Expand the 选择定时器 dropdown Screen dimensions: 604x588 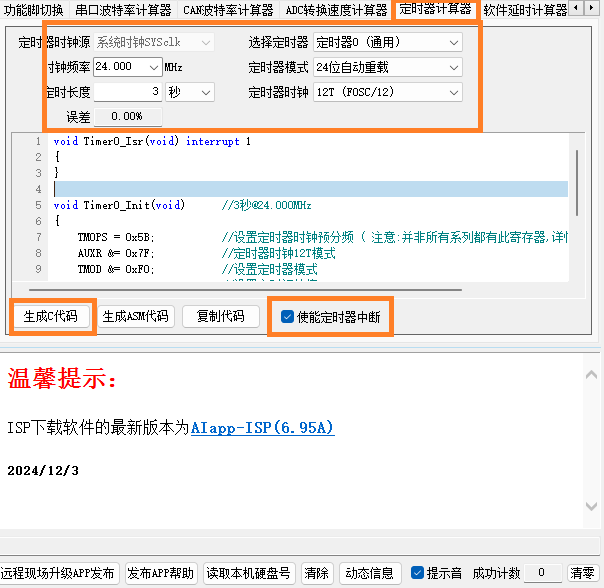click(x=388, y=42)
